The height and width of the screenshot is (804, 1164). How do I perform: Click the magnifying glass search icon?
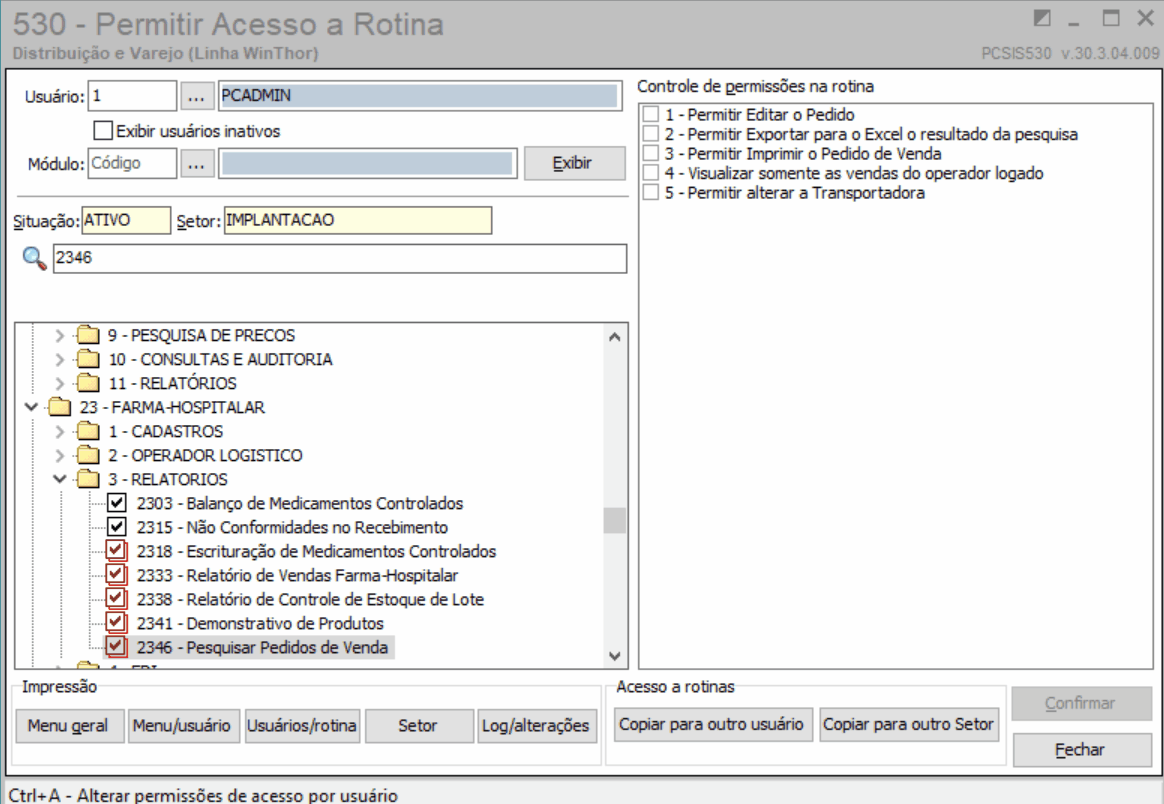(34, 258)
